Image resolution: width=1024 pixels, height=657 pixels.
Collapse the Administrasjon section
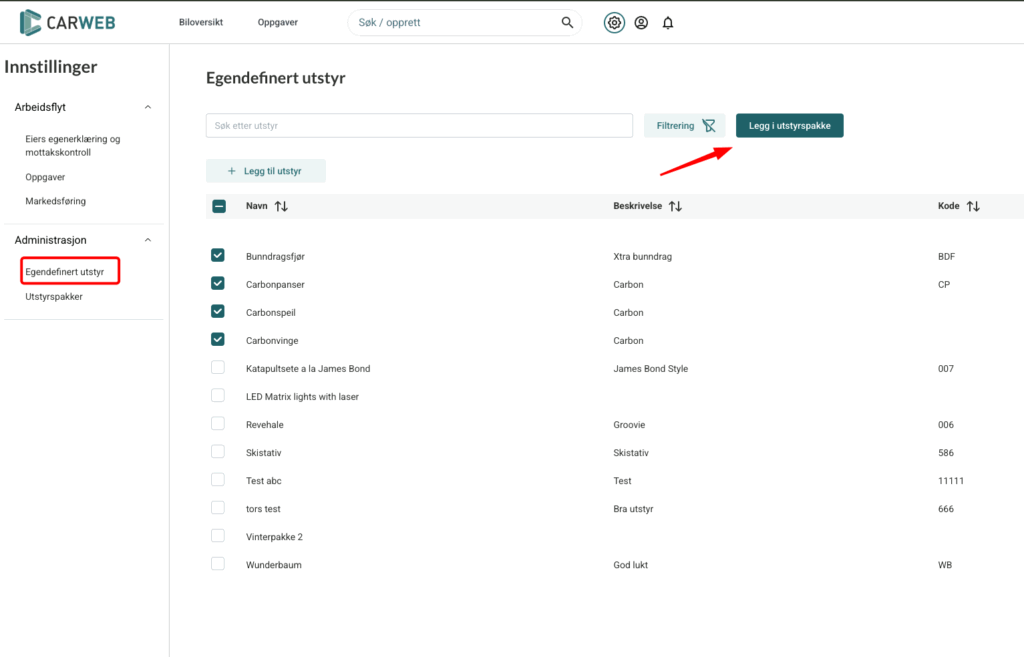(148, 240)
